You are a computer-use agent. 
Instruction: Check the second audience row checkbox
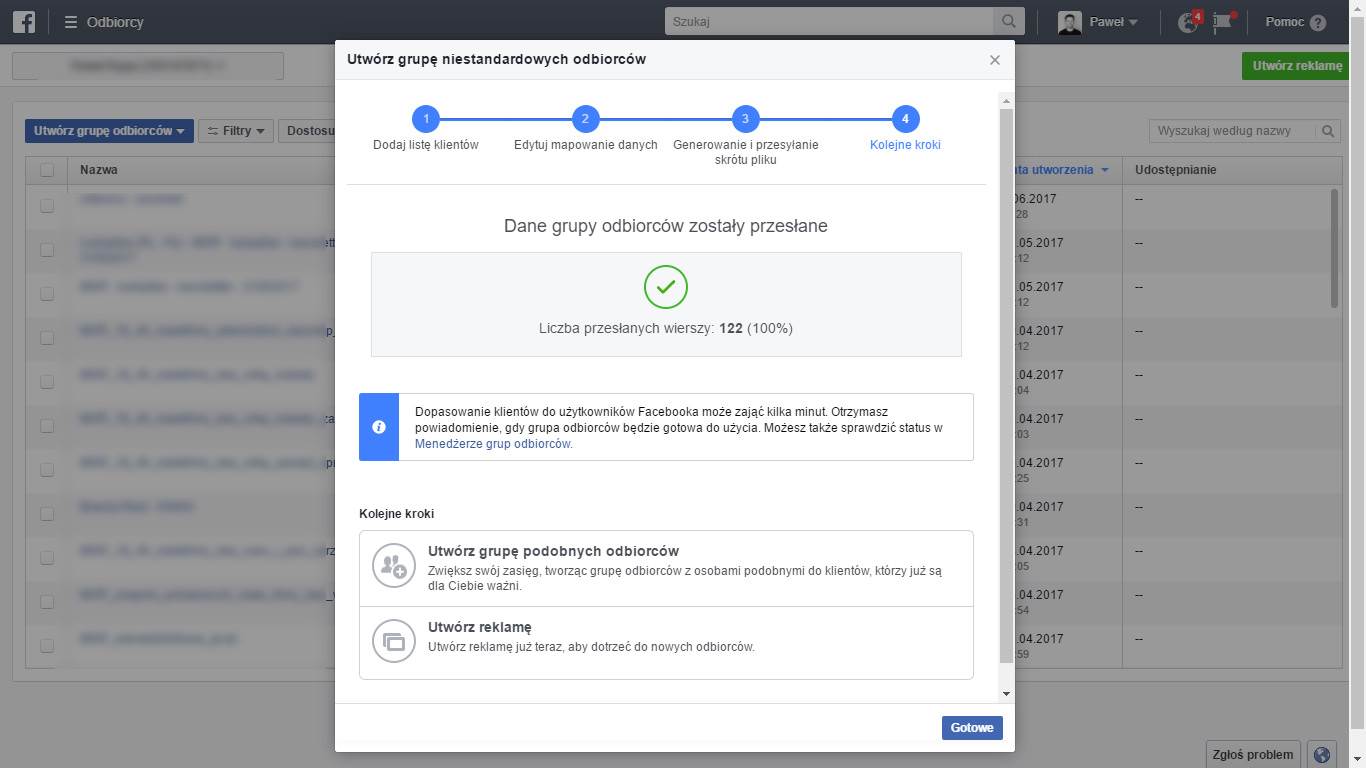[x=47, y=250]
